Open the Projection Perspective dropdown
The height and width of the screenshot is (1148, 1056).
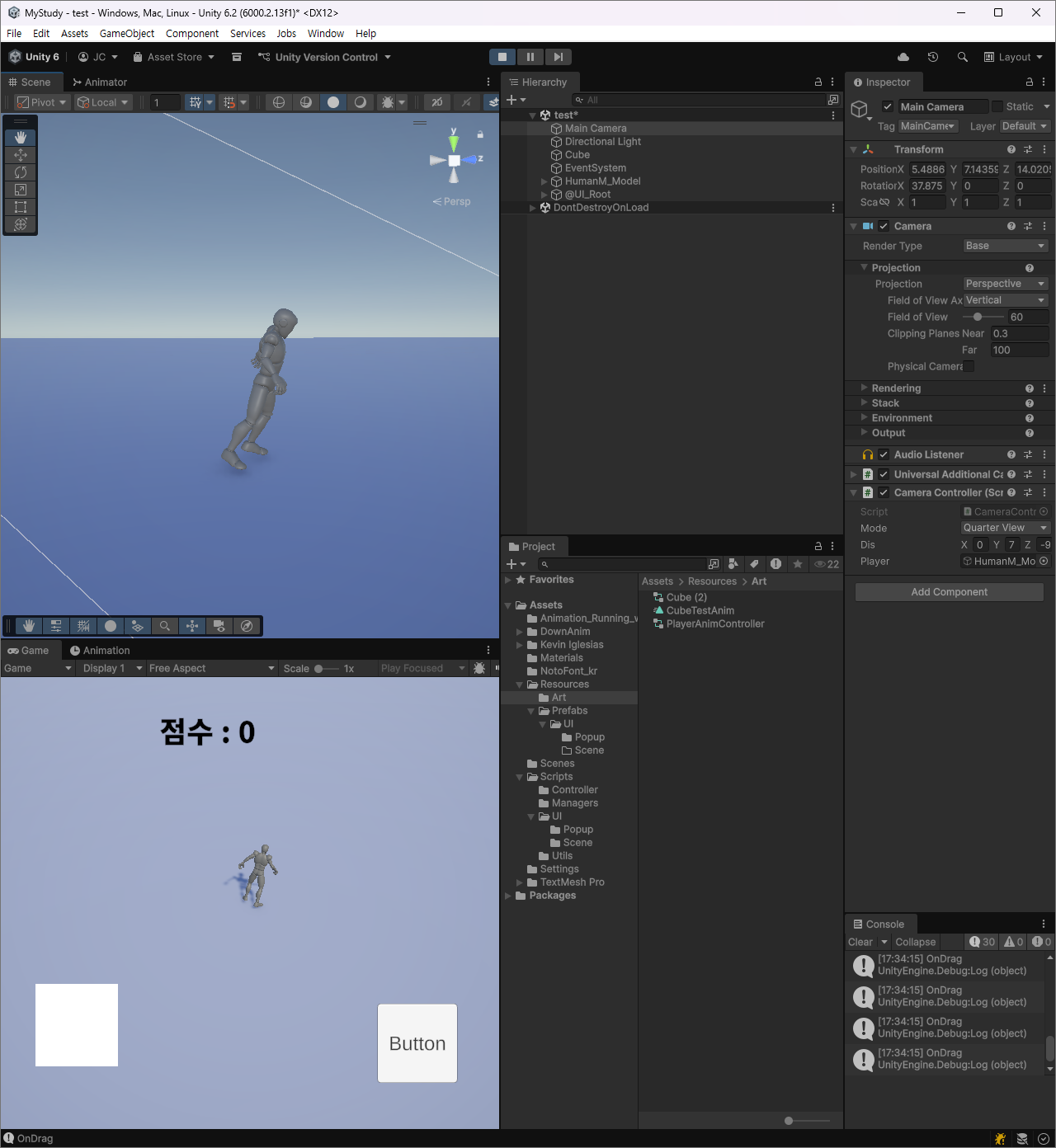[1005, 284]
